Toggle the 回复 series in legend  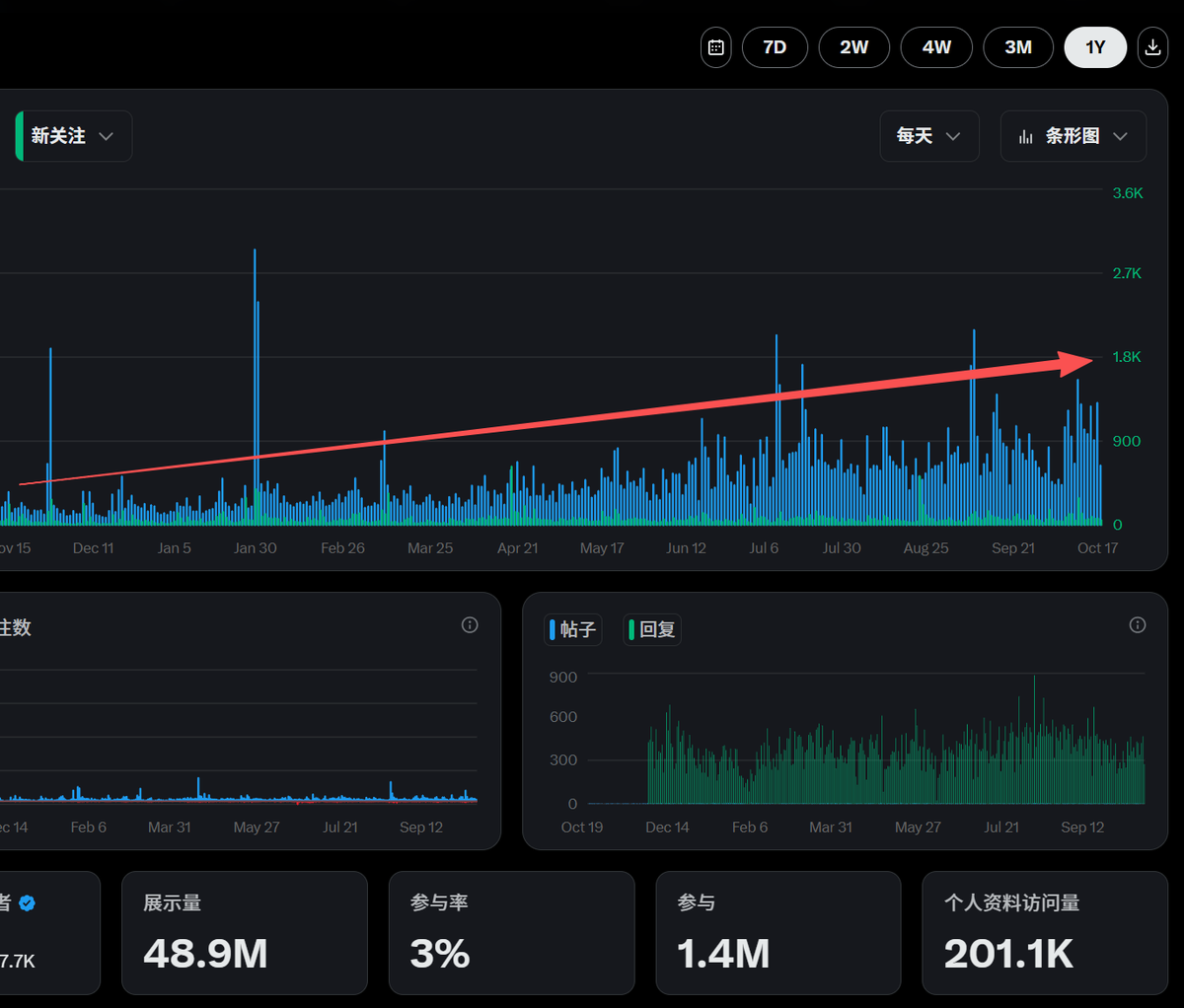tap(653, 629)
